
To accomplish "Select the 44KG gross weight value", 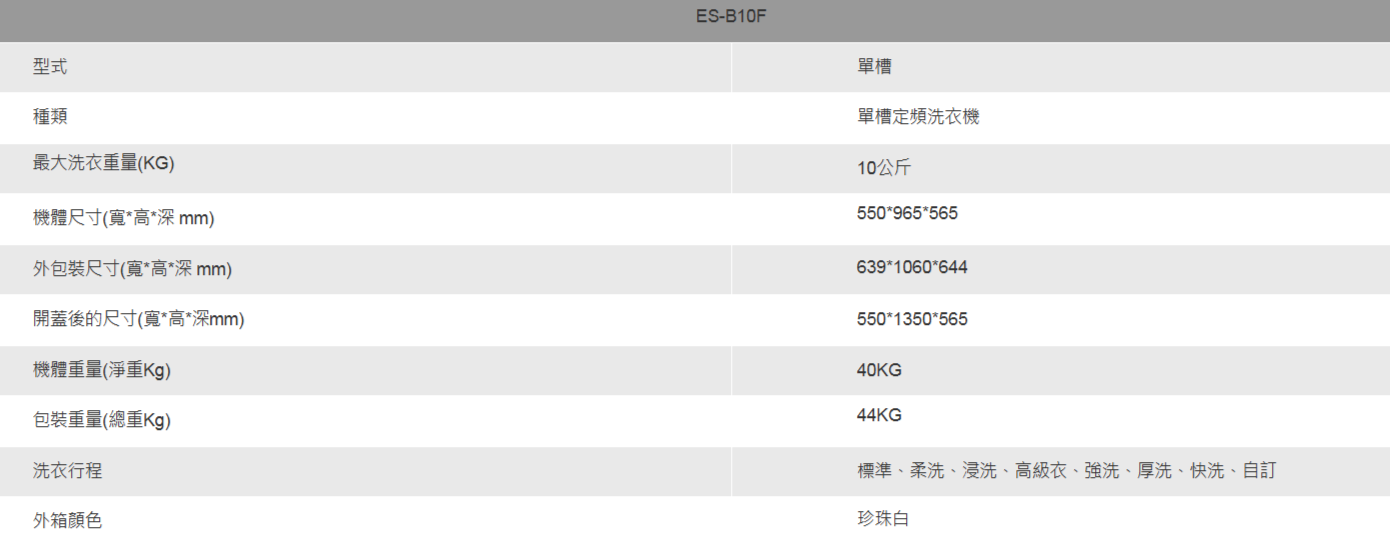I will (x=879, y=415).
